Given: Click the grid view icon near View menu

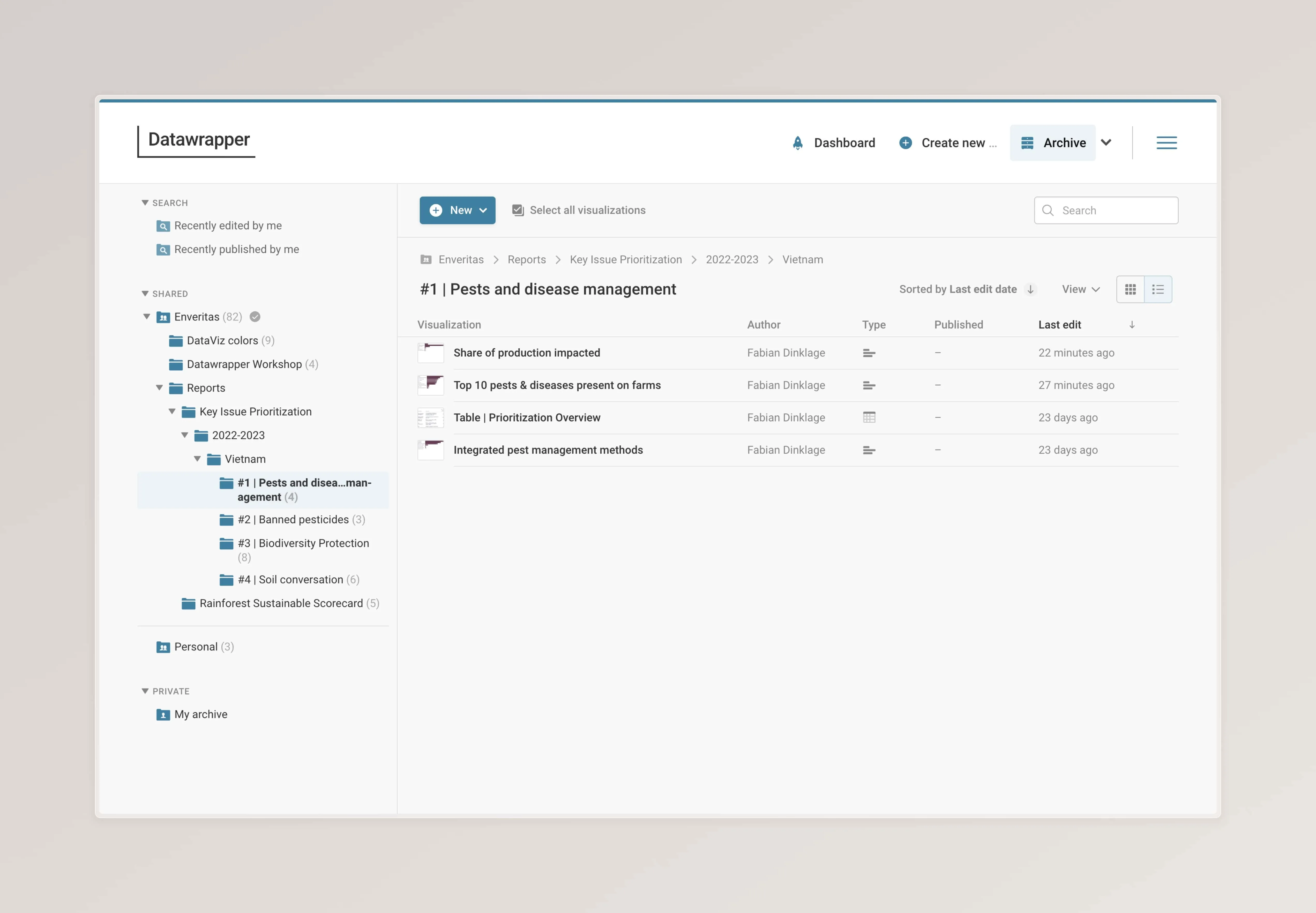Looking at the screenshot, I should pyautogui.click(x=1130, y=289).
